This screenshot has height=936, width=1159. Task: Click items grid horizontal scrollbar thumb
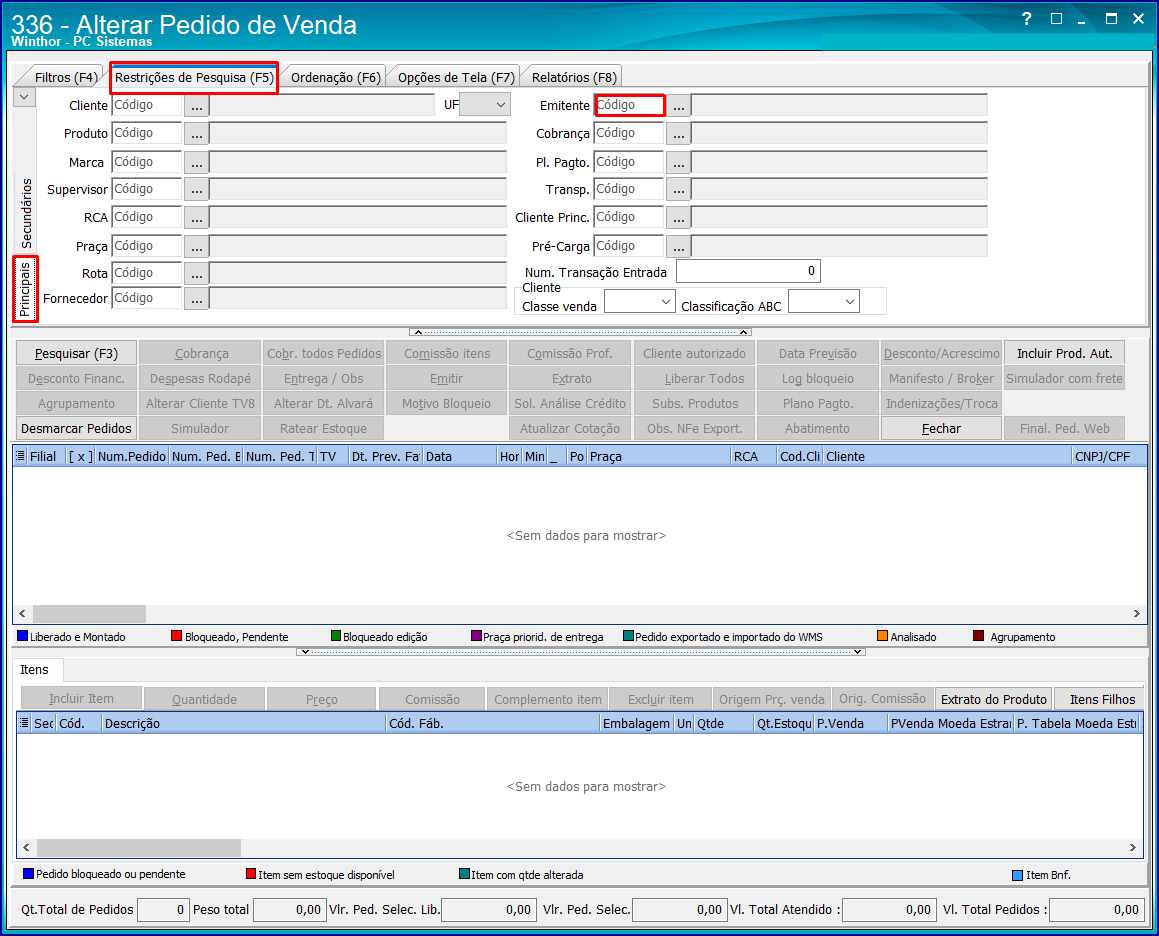pyautogui.click(x=139, y=847)
